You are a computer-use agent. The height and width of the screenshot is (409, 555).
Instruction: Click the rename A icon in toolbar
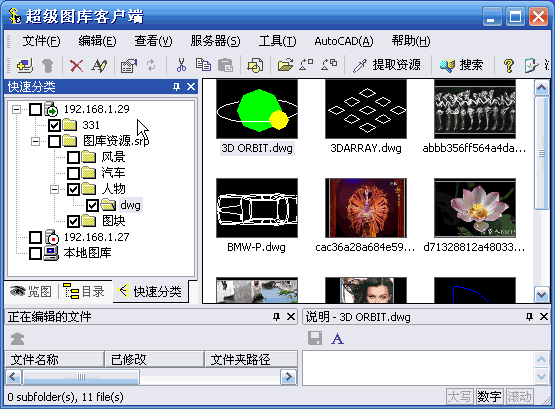coord(99,65)
